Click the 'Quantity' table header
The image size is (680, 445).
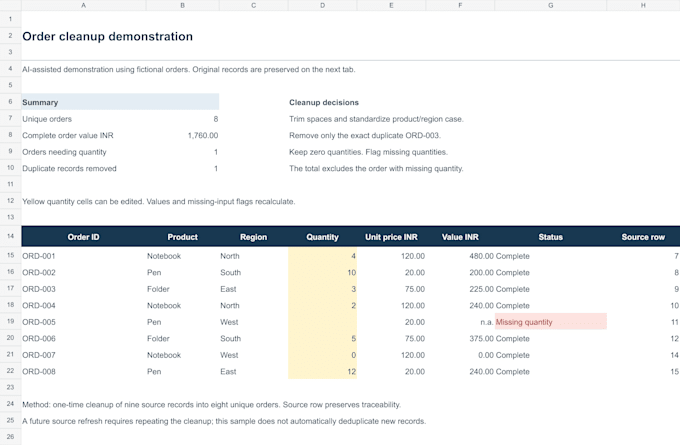tap(322, 237)
